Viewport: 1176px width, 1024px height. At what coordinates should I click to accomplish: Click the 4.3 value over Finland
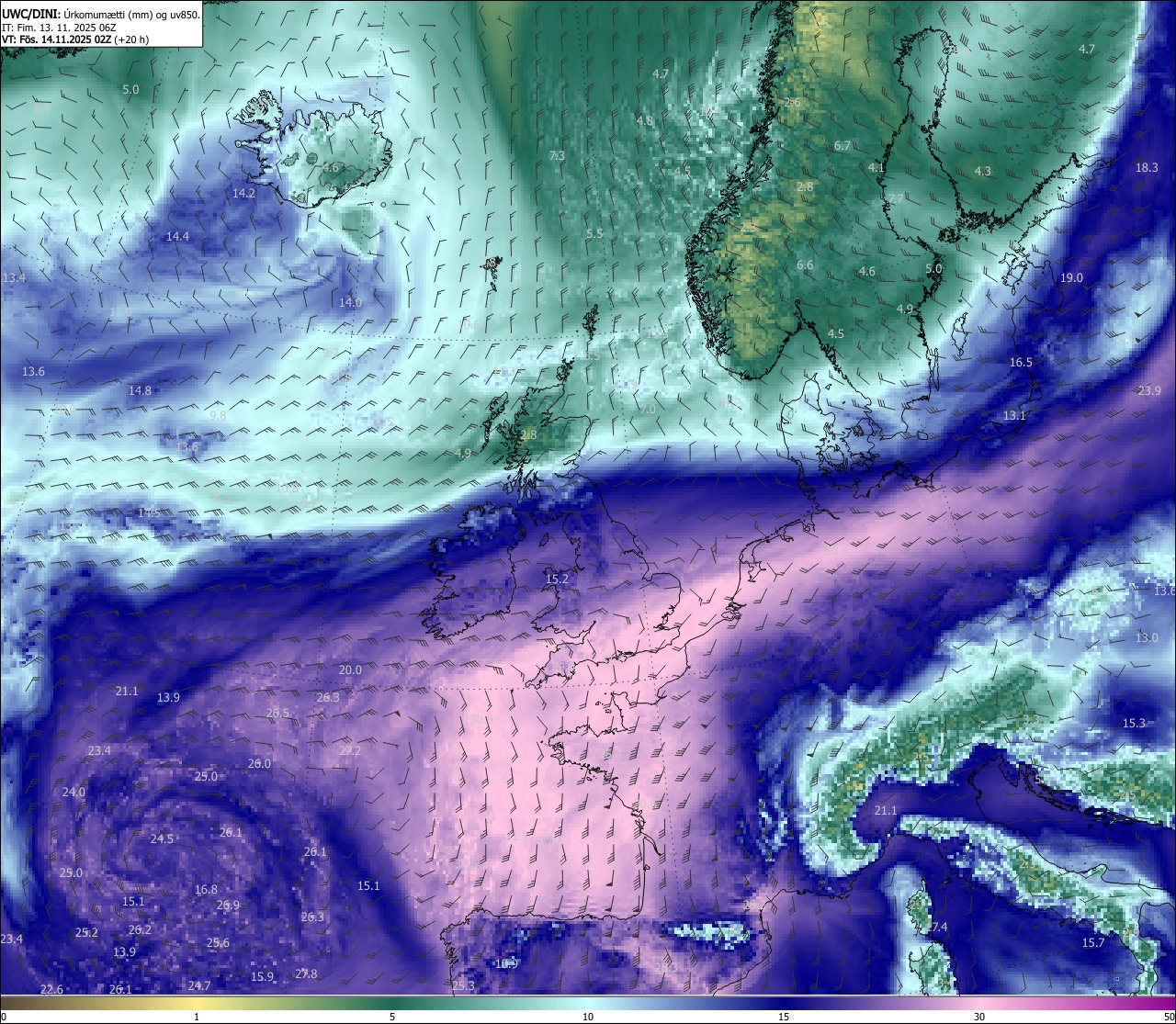click(983, 172)
